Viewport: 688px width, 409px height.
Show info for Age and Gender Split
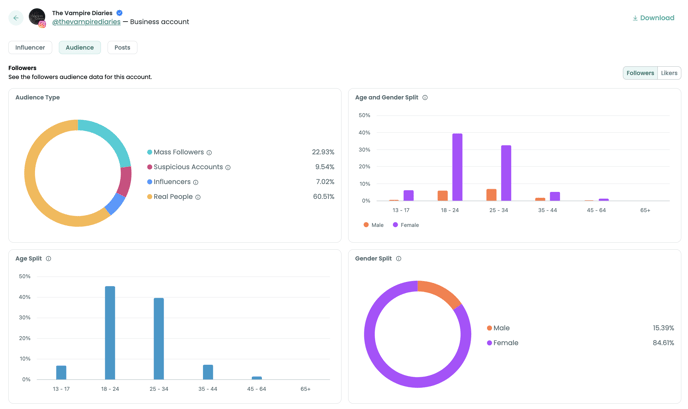pos(425,98)
